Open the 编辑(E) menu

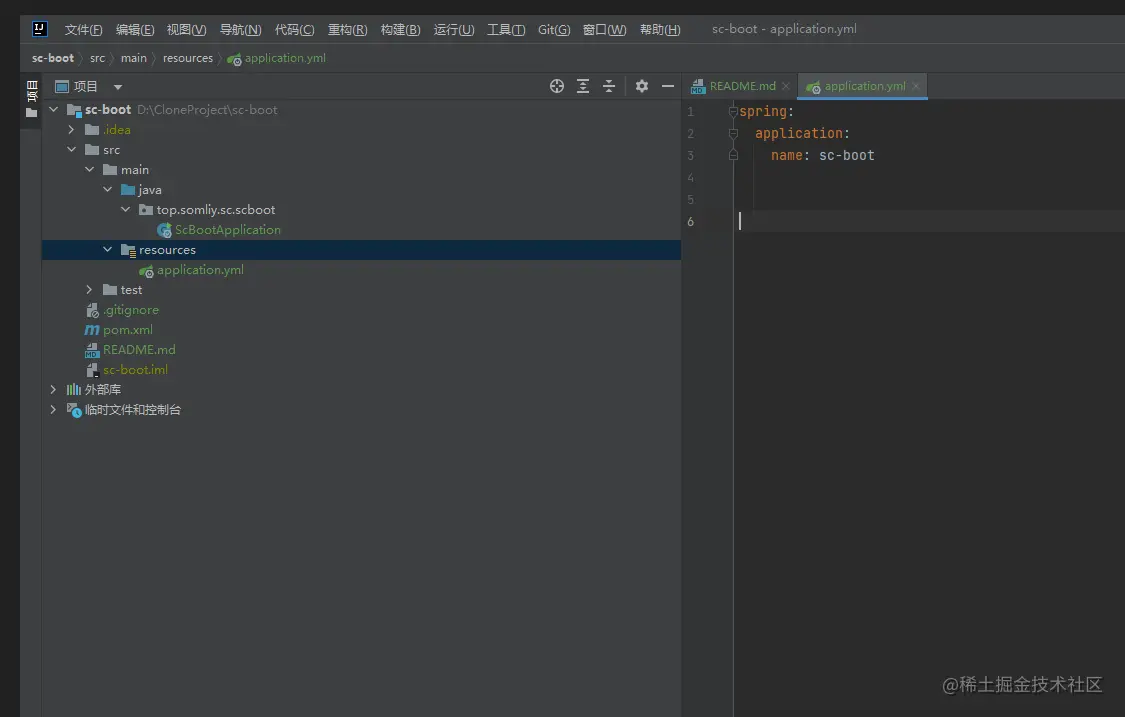[x=135, y=29]
